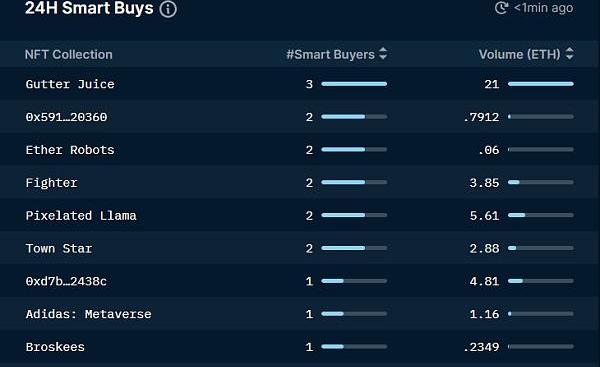Viewport: 600px width, 367px height.
Task: Click Gutter Juice smart buyers bar
Action: pos(354,84)
